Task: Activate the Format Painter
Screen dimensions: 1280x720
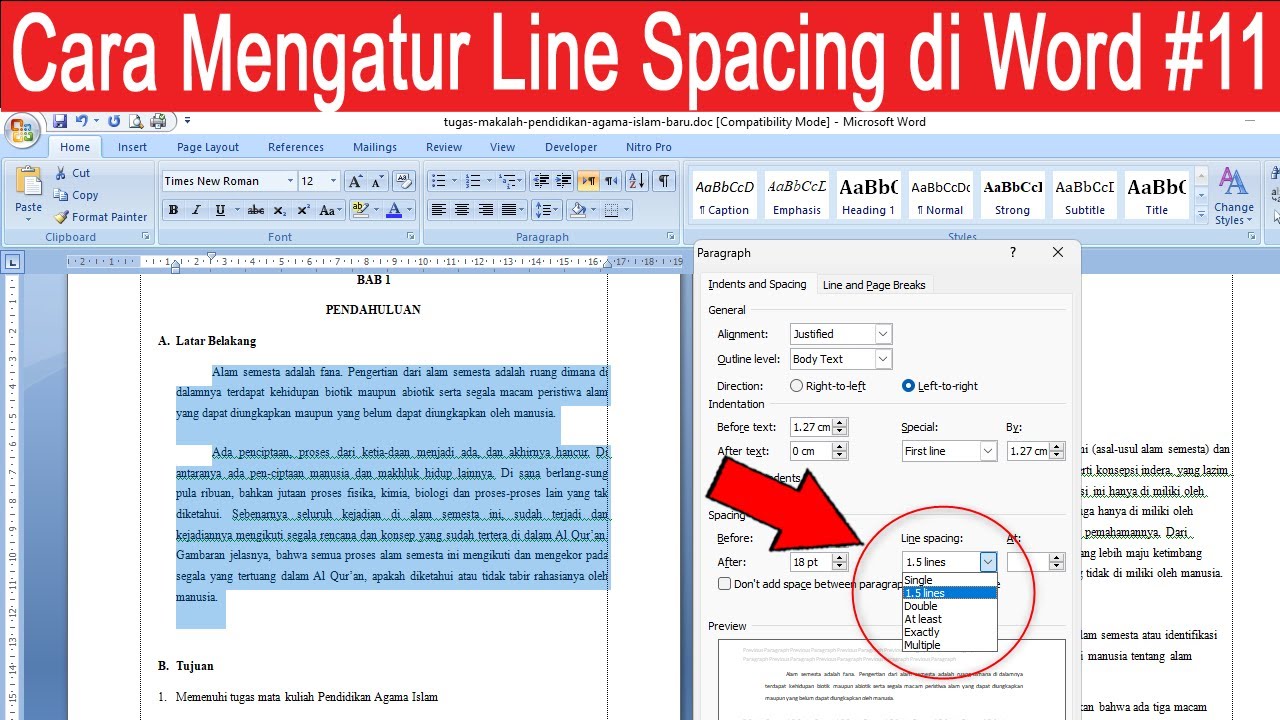Action: [x=100, y=217]
